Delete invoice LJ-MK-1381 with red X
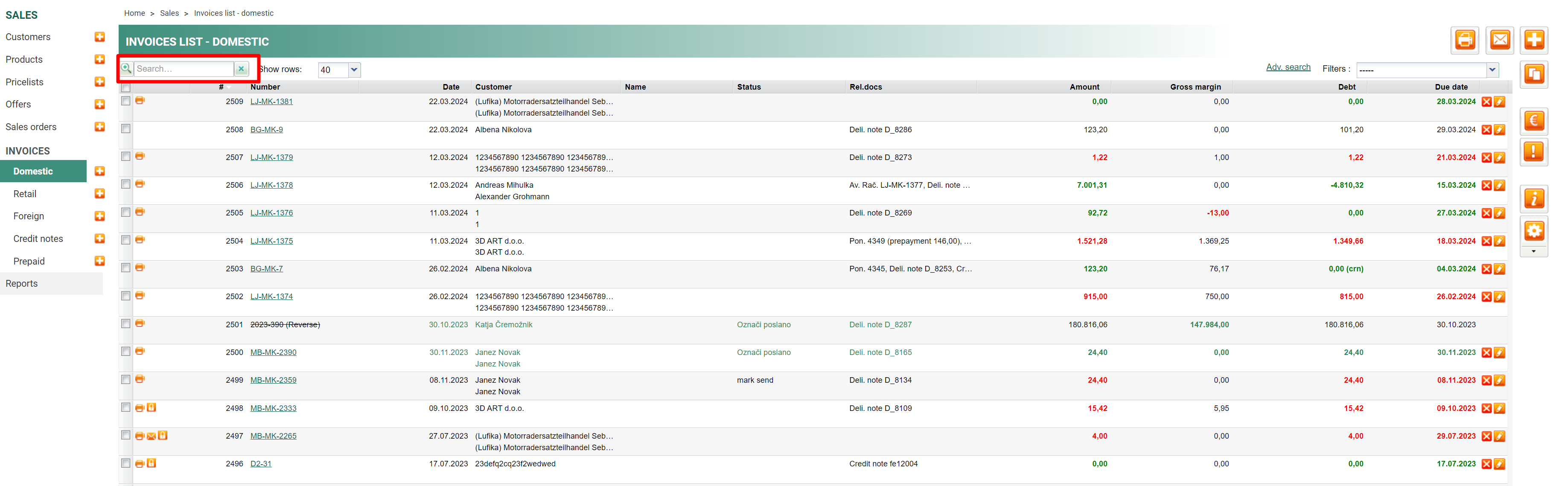This screenshot has width=1568, height=486. point(1486,102)
